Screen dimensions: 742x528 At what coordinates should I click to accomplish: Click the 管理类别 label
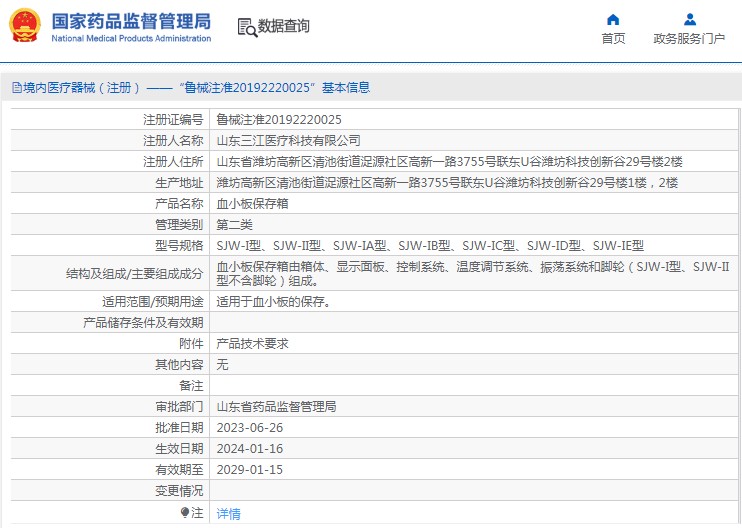(179, 225)
